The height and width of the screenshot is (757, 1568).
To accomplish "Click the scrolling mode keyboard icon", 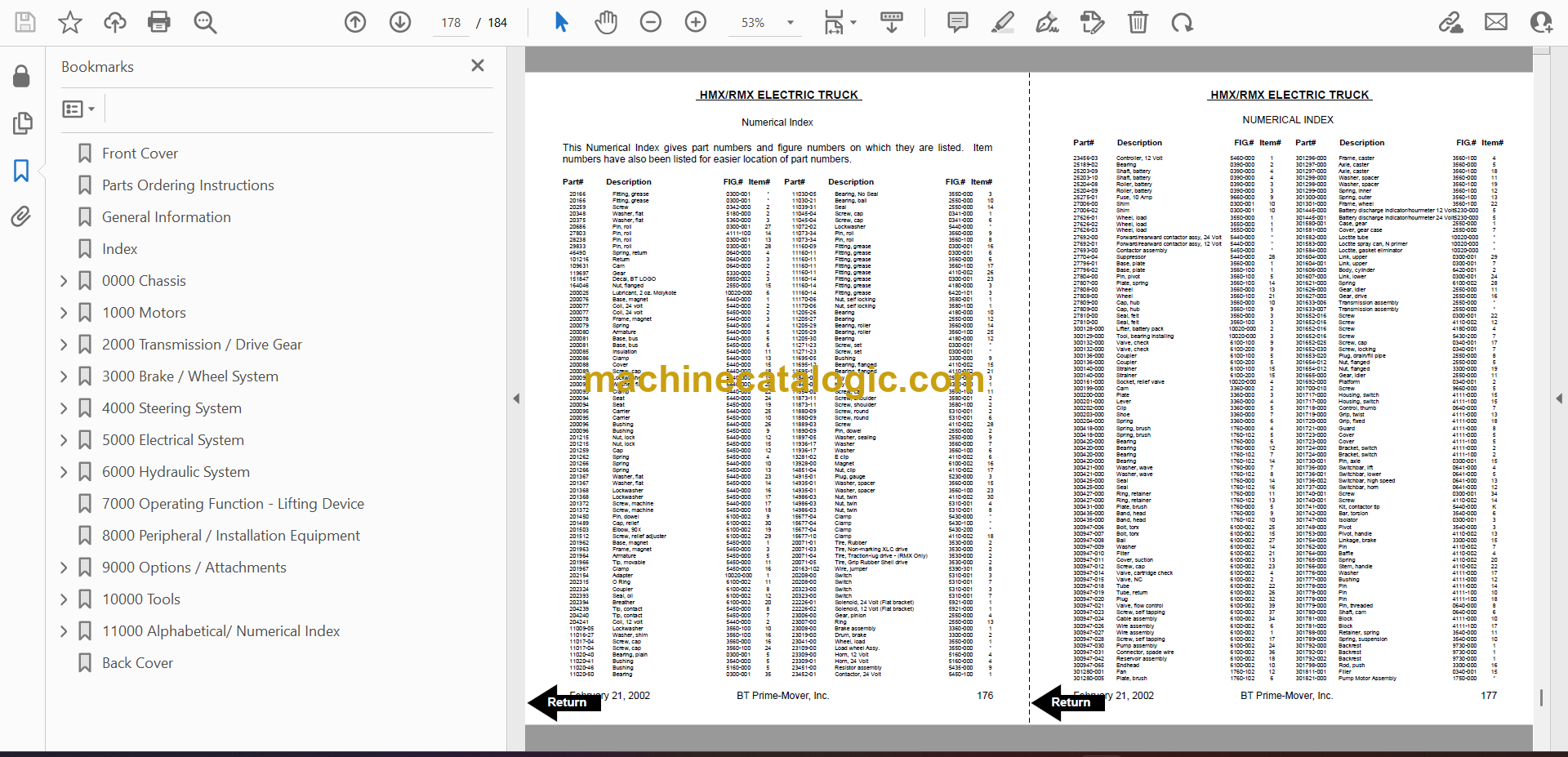I will (x=892, y=22).
